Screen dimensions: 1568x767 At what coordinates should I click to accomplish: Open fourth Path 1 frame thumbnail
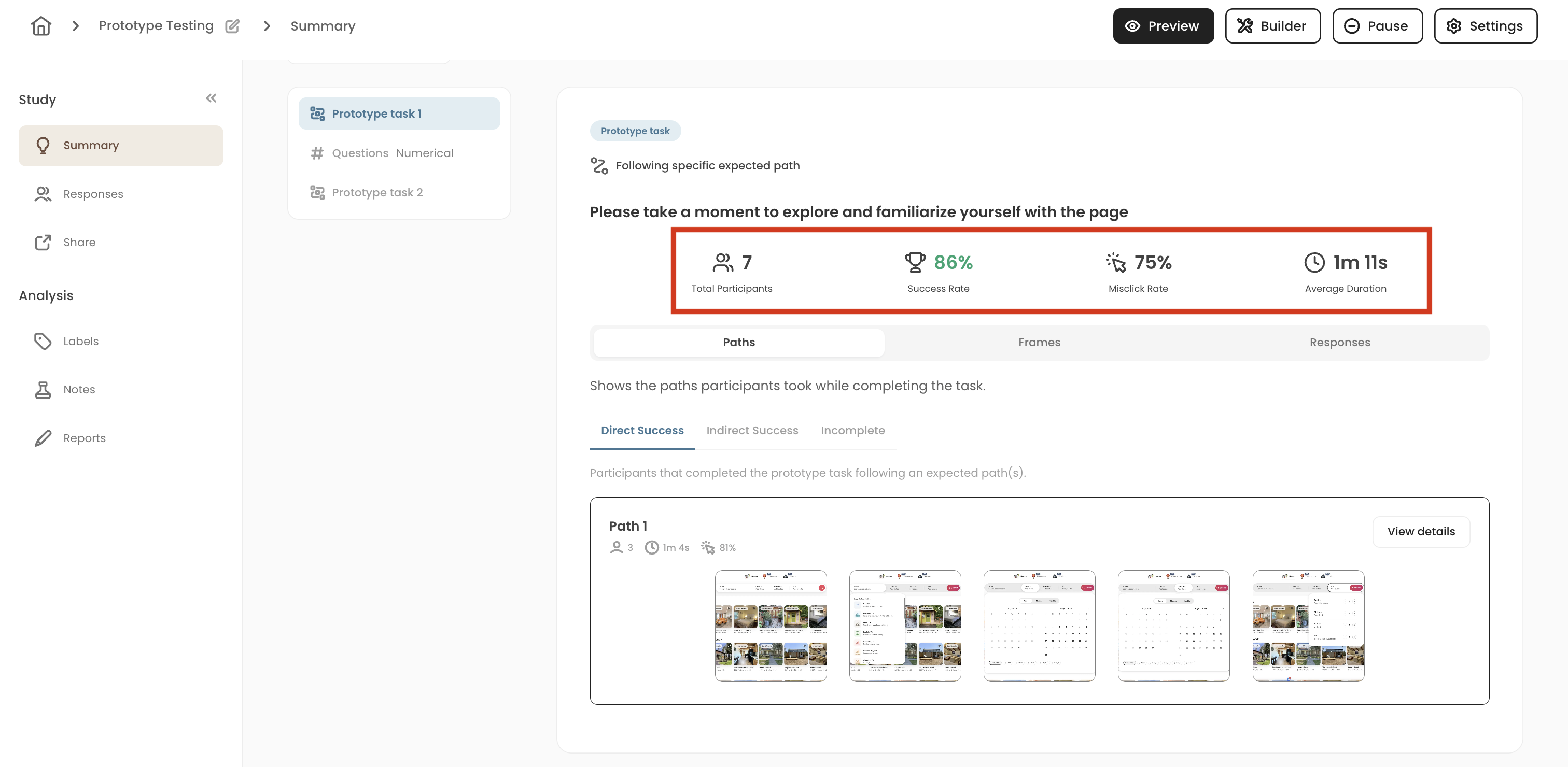1173,627
